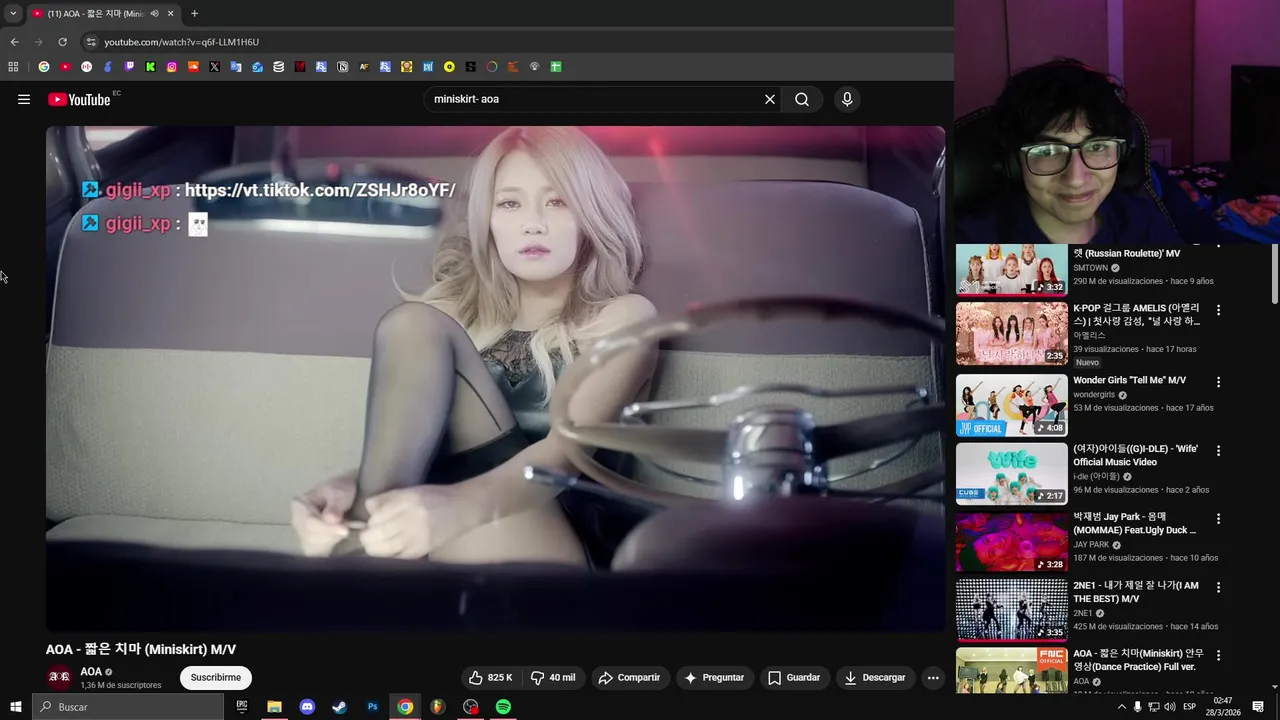The height and width of the screenshot is (720, 1280).
Task: Open a new browser tab
Action: (x=194, y=14)
